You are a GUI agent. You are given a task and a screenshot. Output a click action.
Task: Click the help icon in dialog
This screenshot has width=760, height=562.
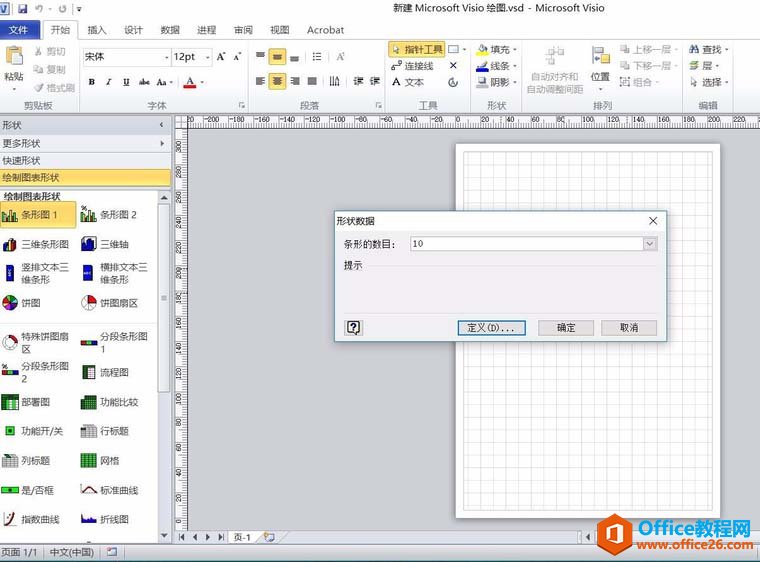(x=353, y=327)
